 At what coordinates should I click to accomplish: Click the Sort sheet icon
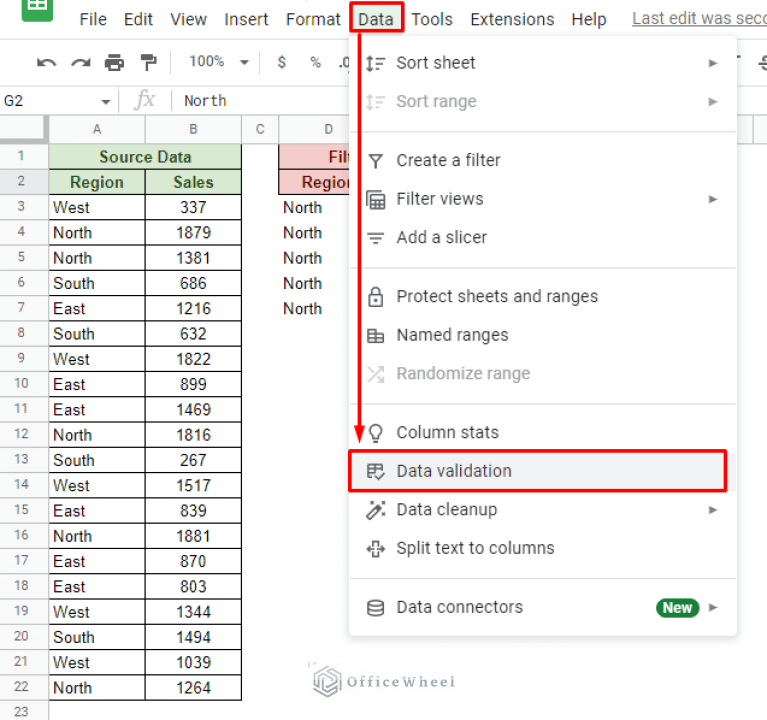click(x=376, y=63)
